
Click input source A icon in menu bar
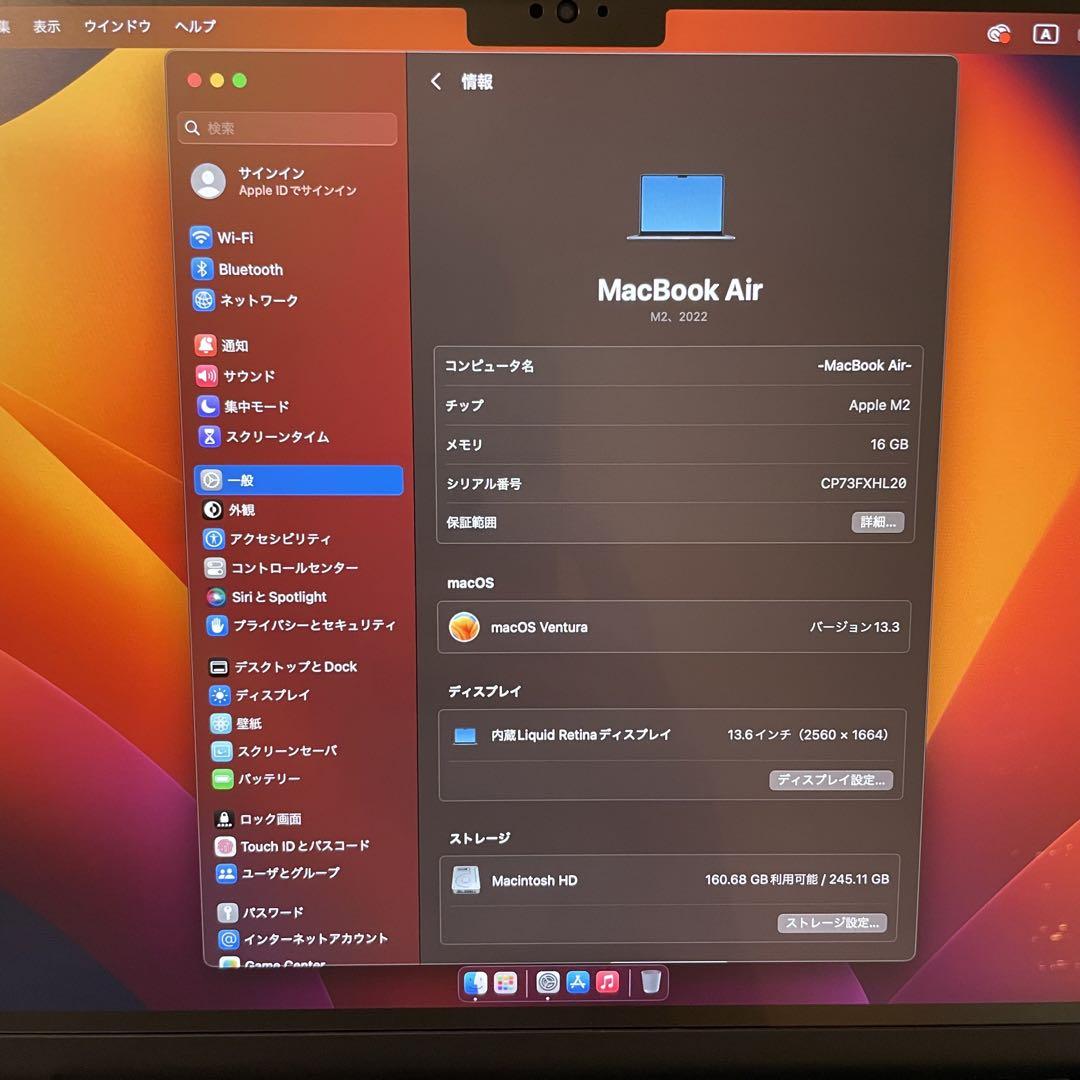tap(1045, 34)
